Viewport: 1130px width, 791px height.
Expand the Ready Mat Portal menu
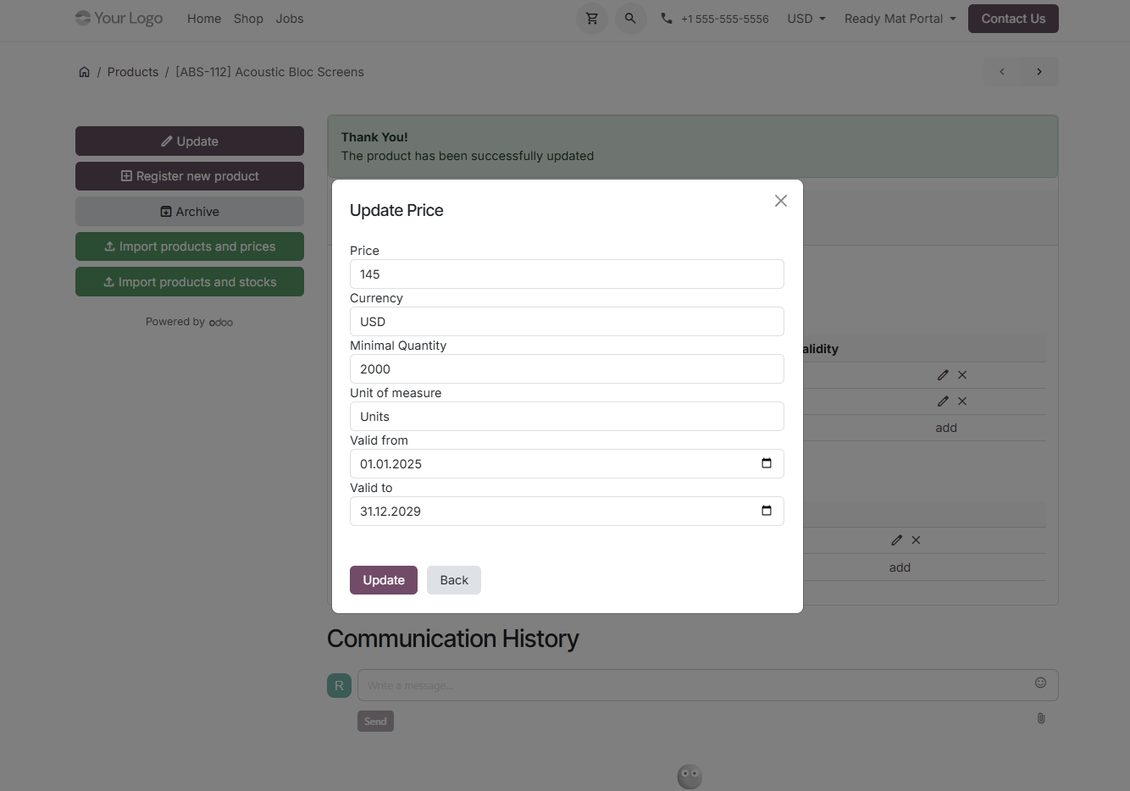point(900,19)
